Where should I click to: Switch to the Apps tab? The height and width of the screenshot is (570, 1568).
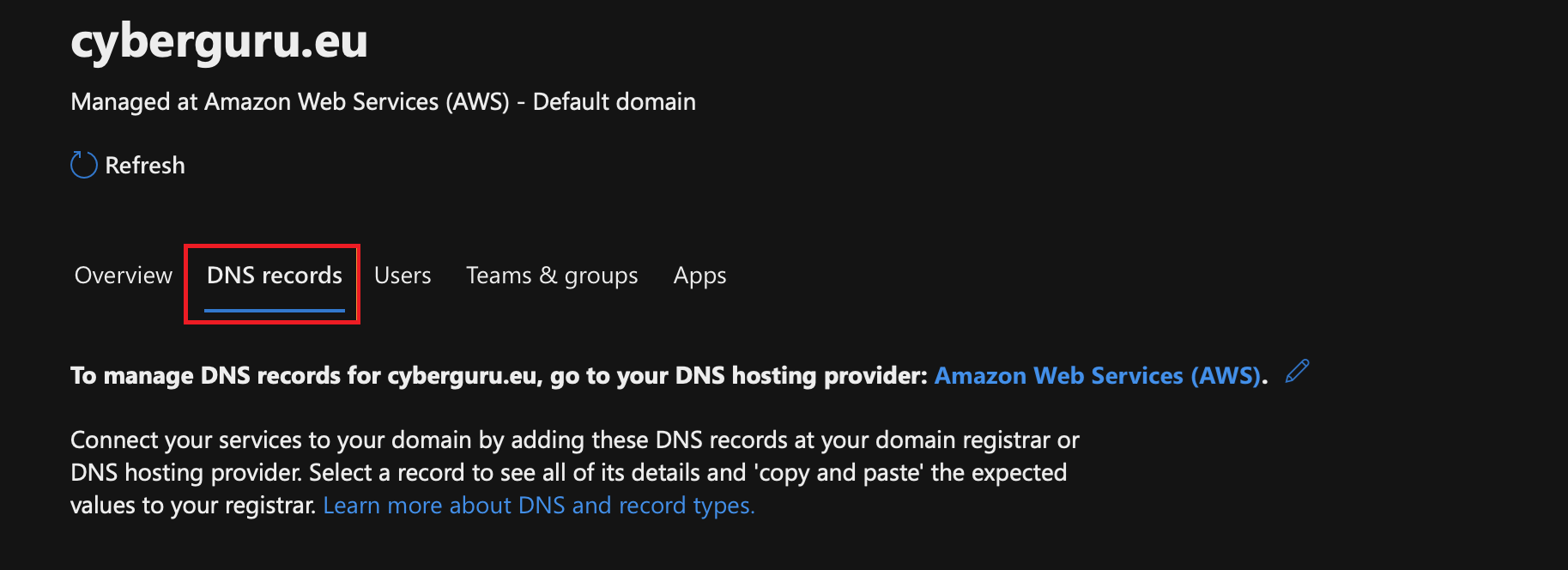[x=699, y=276]
